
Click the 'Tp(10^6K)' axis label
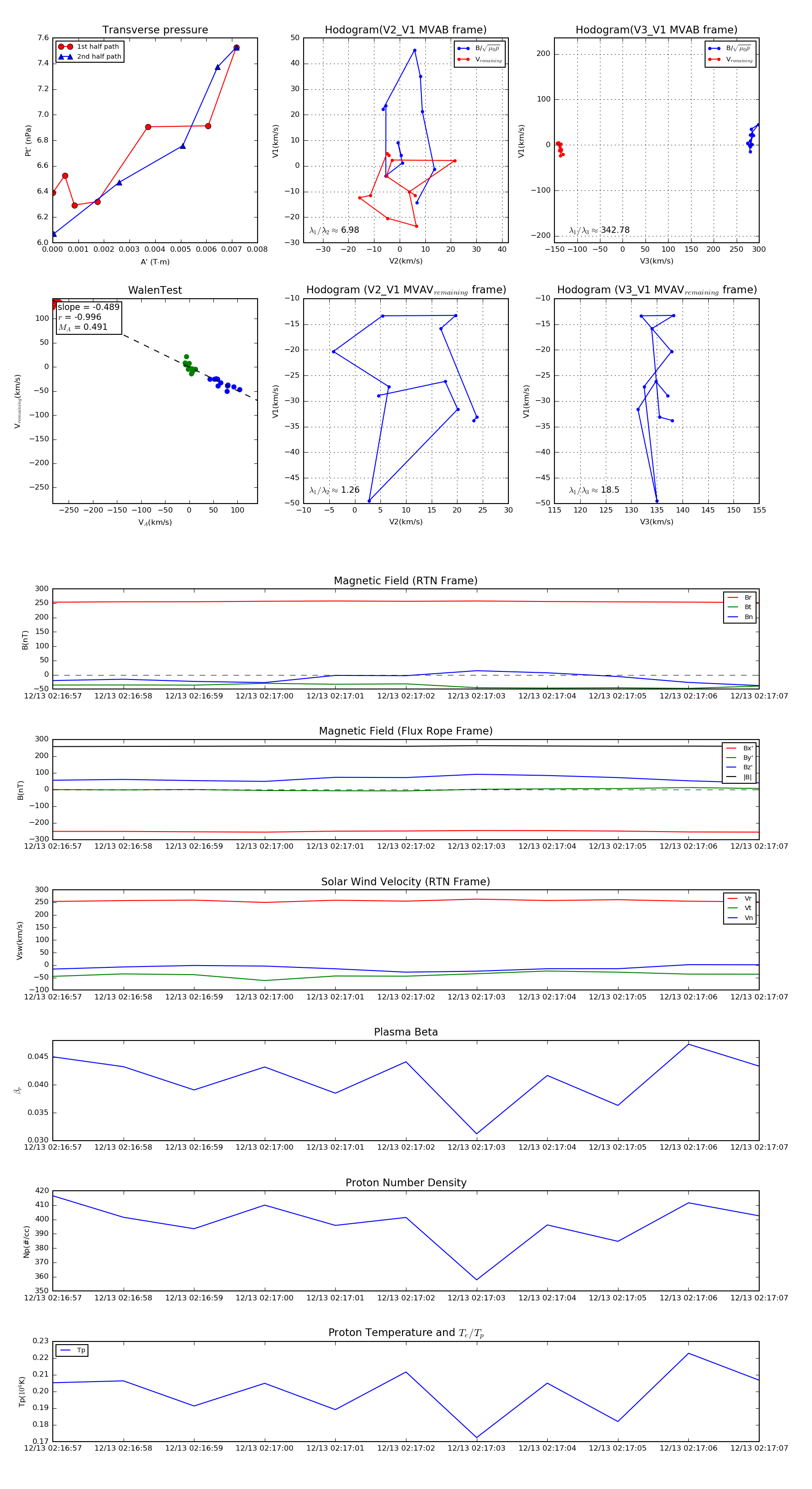22,1392
